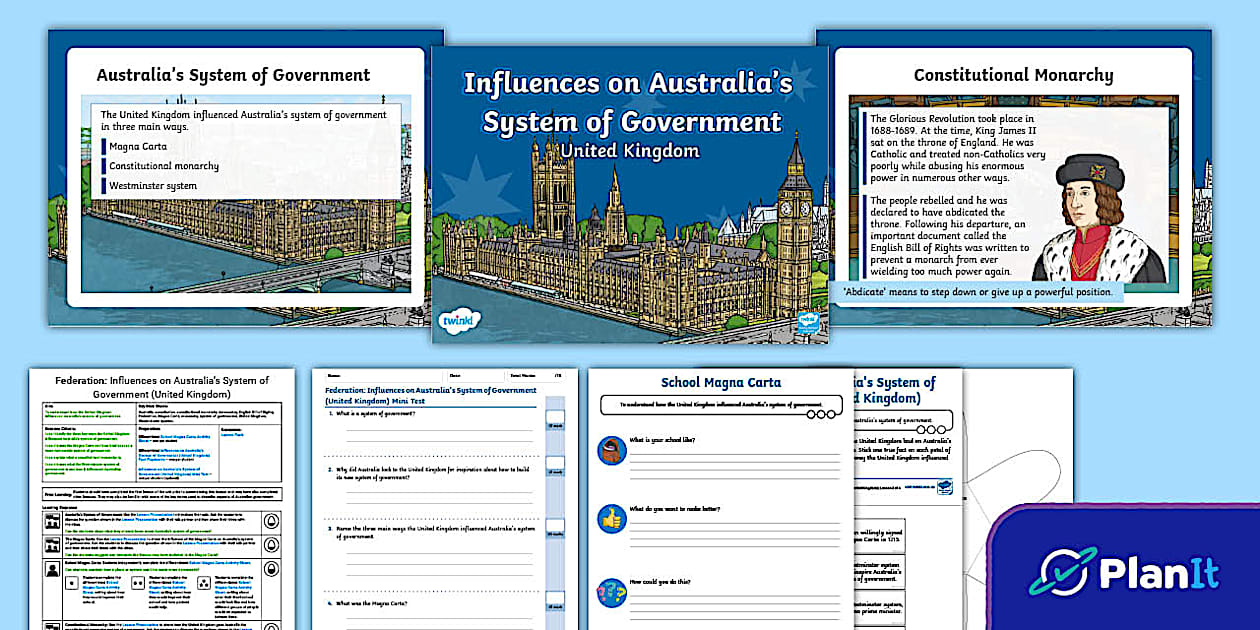Click the small Twinkl badge on the Magna Carta page
Viewport: 1260px width, 630px height.
[944, 487]
